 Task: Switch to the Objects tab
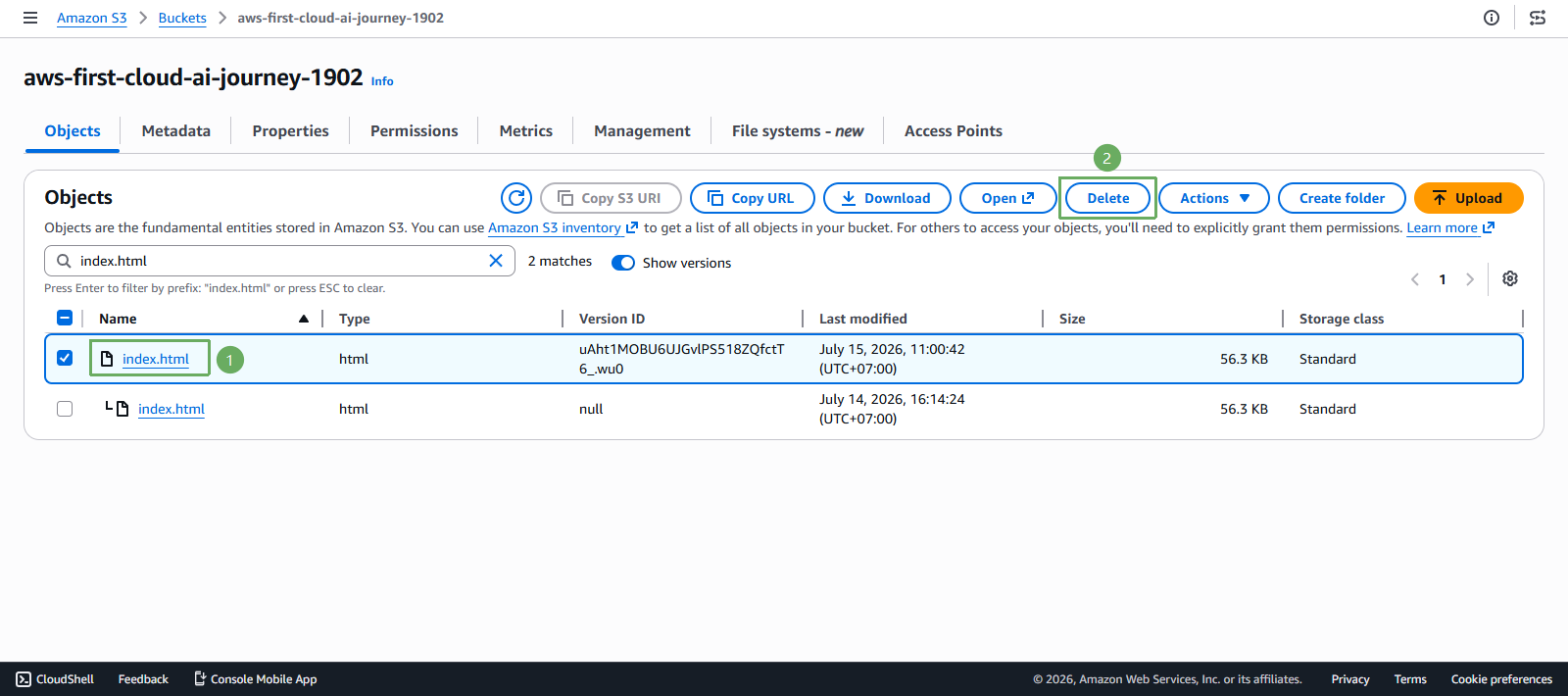tap(73, 131)
